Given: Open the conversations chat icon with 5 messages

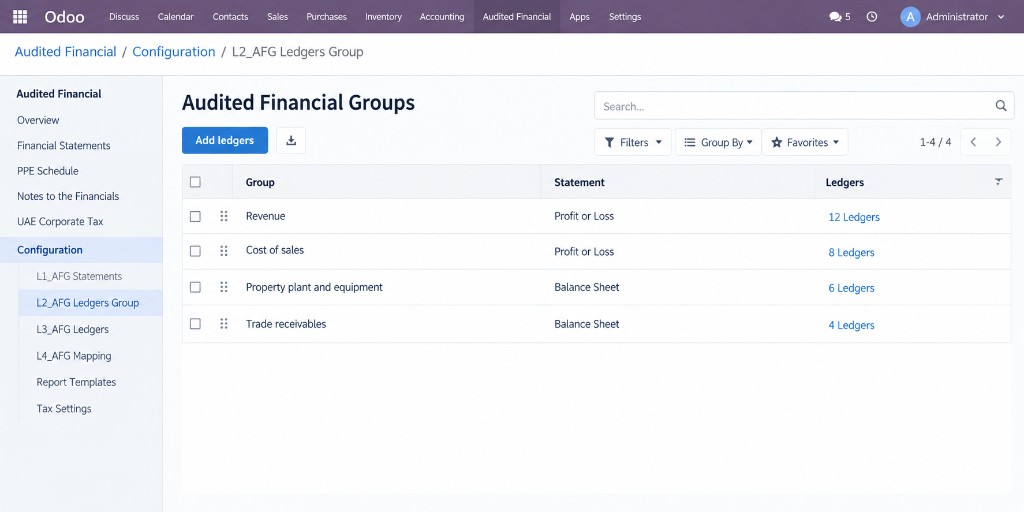Looking at the screenshot, I should 835,17.
